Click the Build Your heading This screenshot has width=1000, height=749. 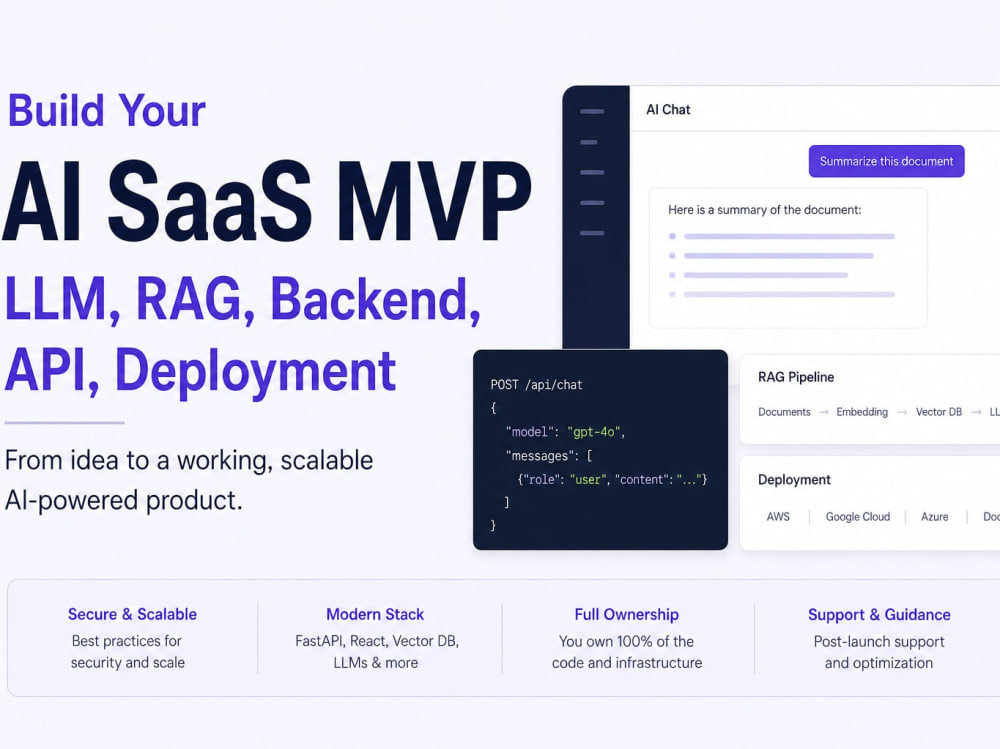click(x=107, y=110)
